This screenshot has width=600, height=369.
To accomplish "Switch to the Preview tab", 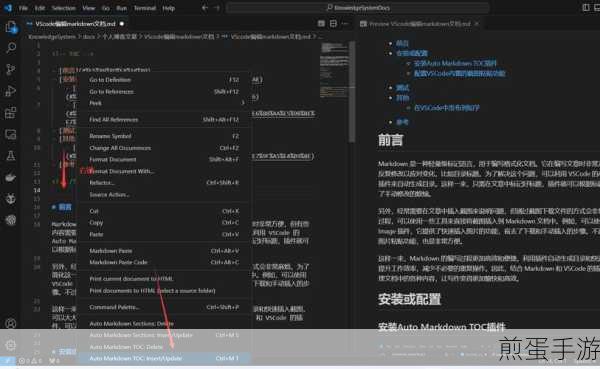I will pos(419,24).
